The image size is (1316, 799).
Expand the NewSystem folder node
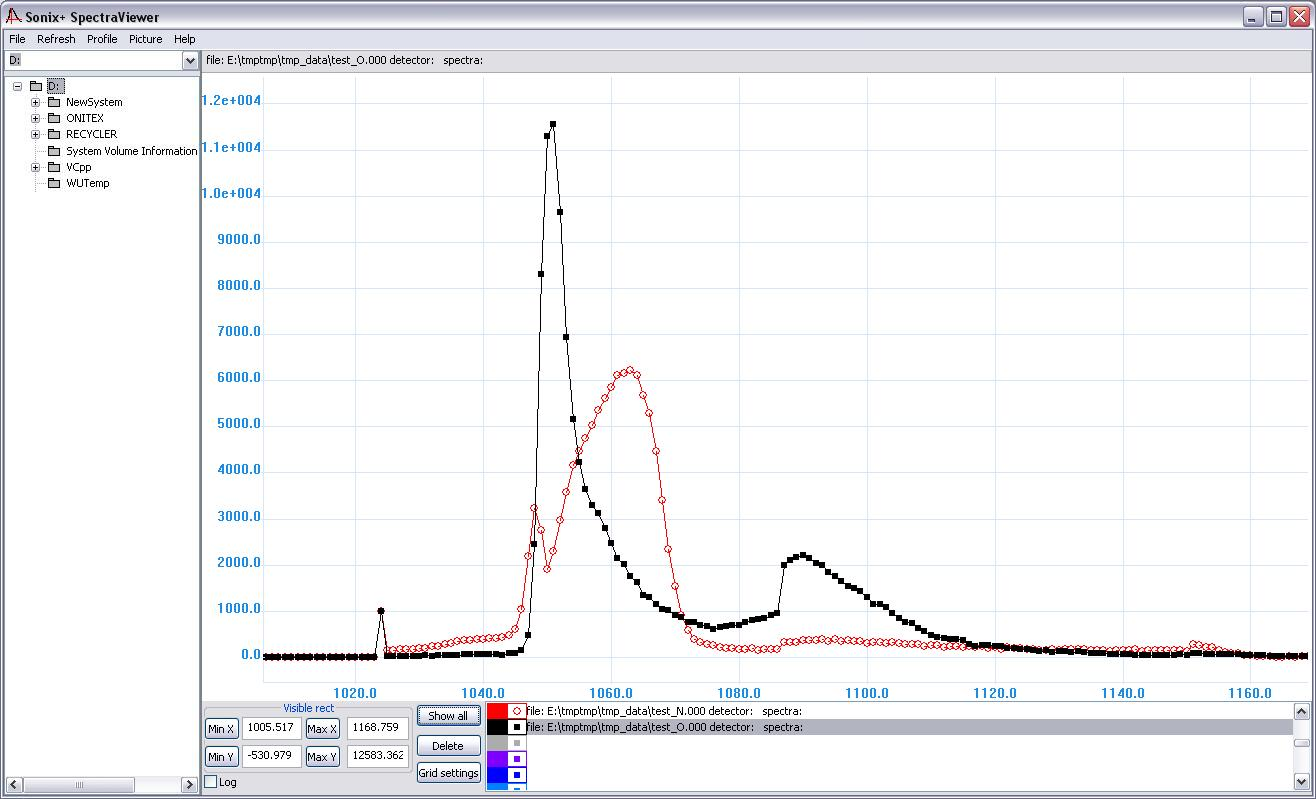35,102
